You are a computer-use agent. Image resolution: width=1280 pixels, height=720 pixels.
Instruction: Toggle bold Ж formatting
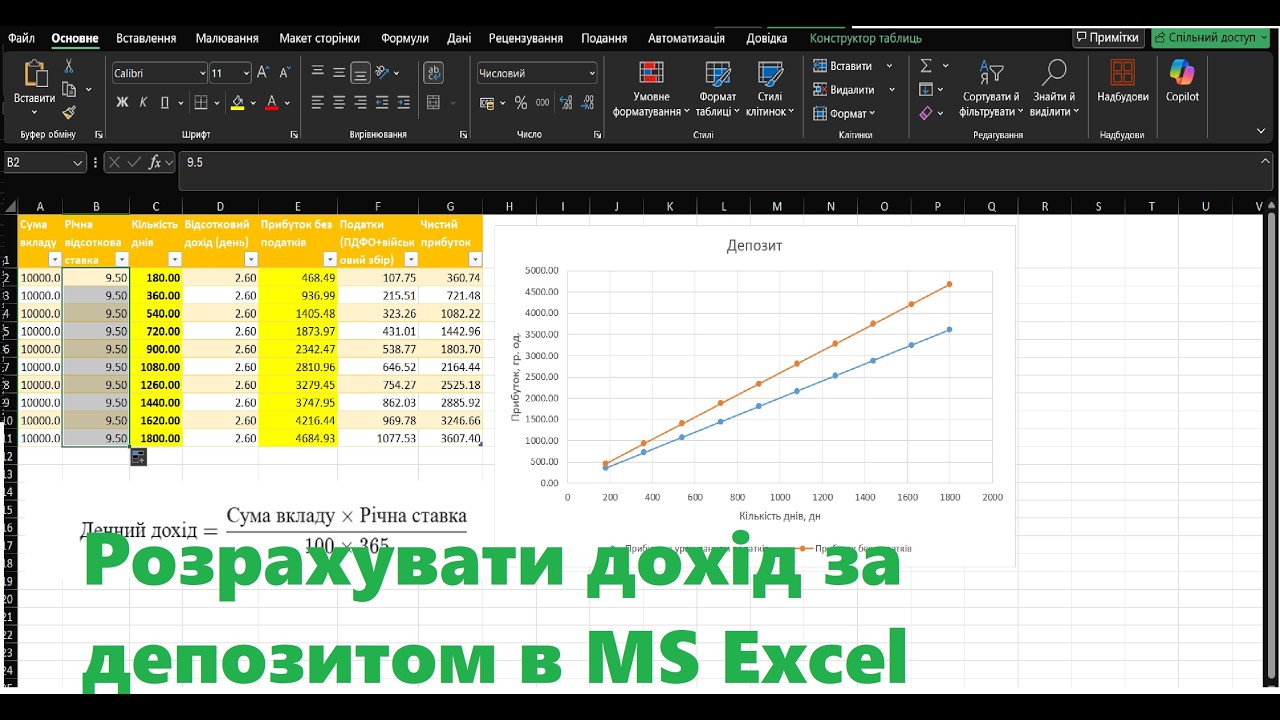[x=122, y=102]
